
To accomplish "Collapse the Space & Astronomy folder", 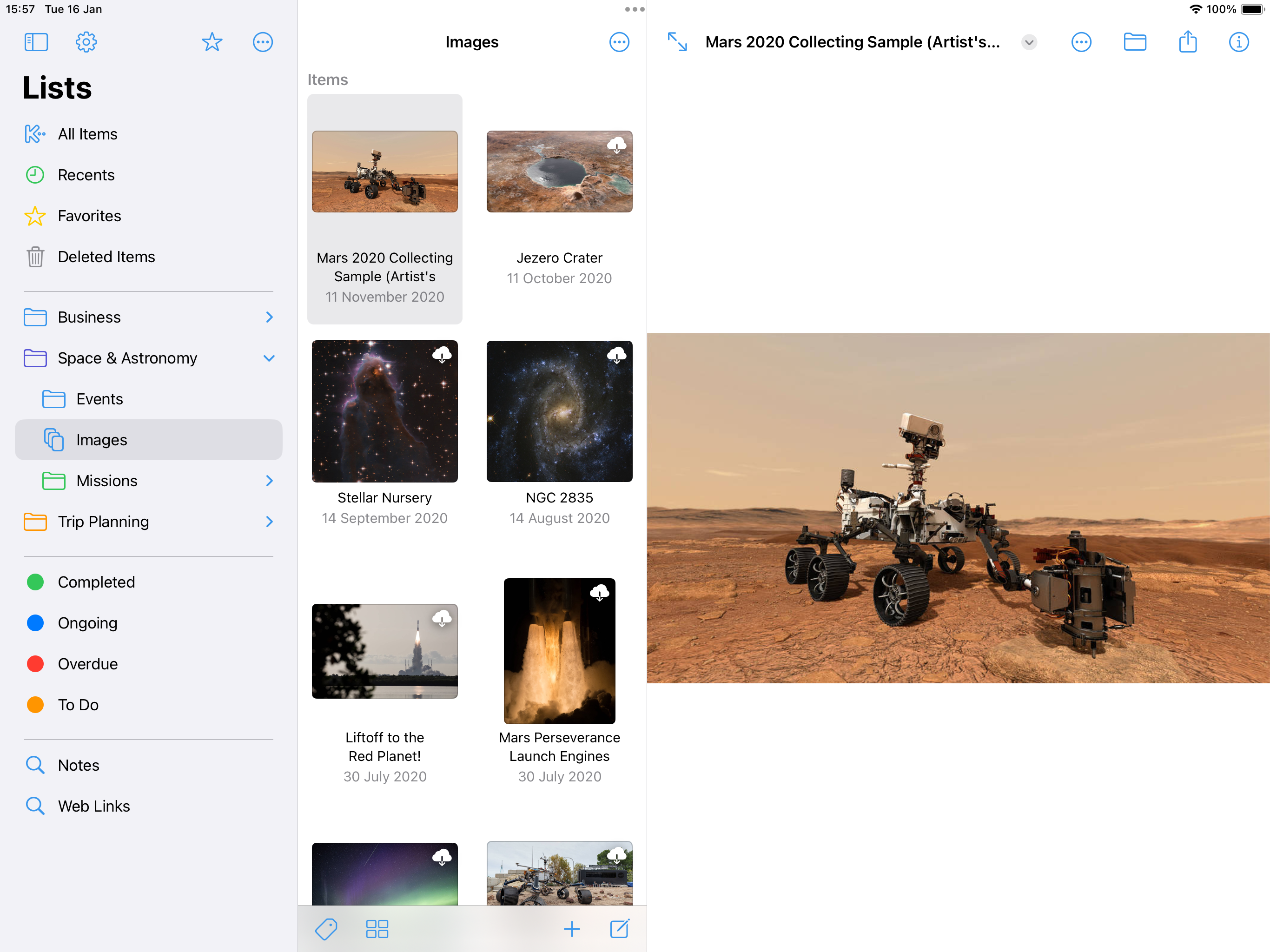I will pyautogui.click(x=269, y=358).
